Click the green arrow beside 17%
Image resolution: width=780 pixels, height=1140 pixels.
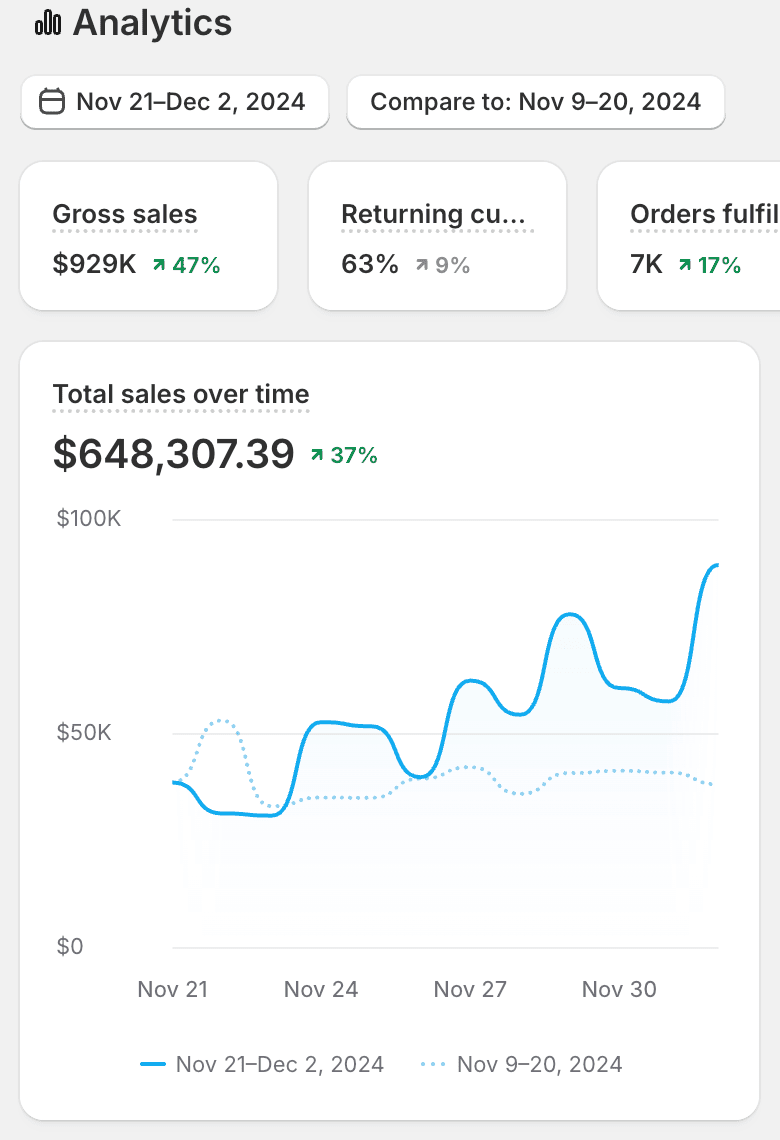click(685, 265)
